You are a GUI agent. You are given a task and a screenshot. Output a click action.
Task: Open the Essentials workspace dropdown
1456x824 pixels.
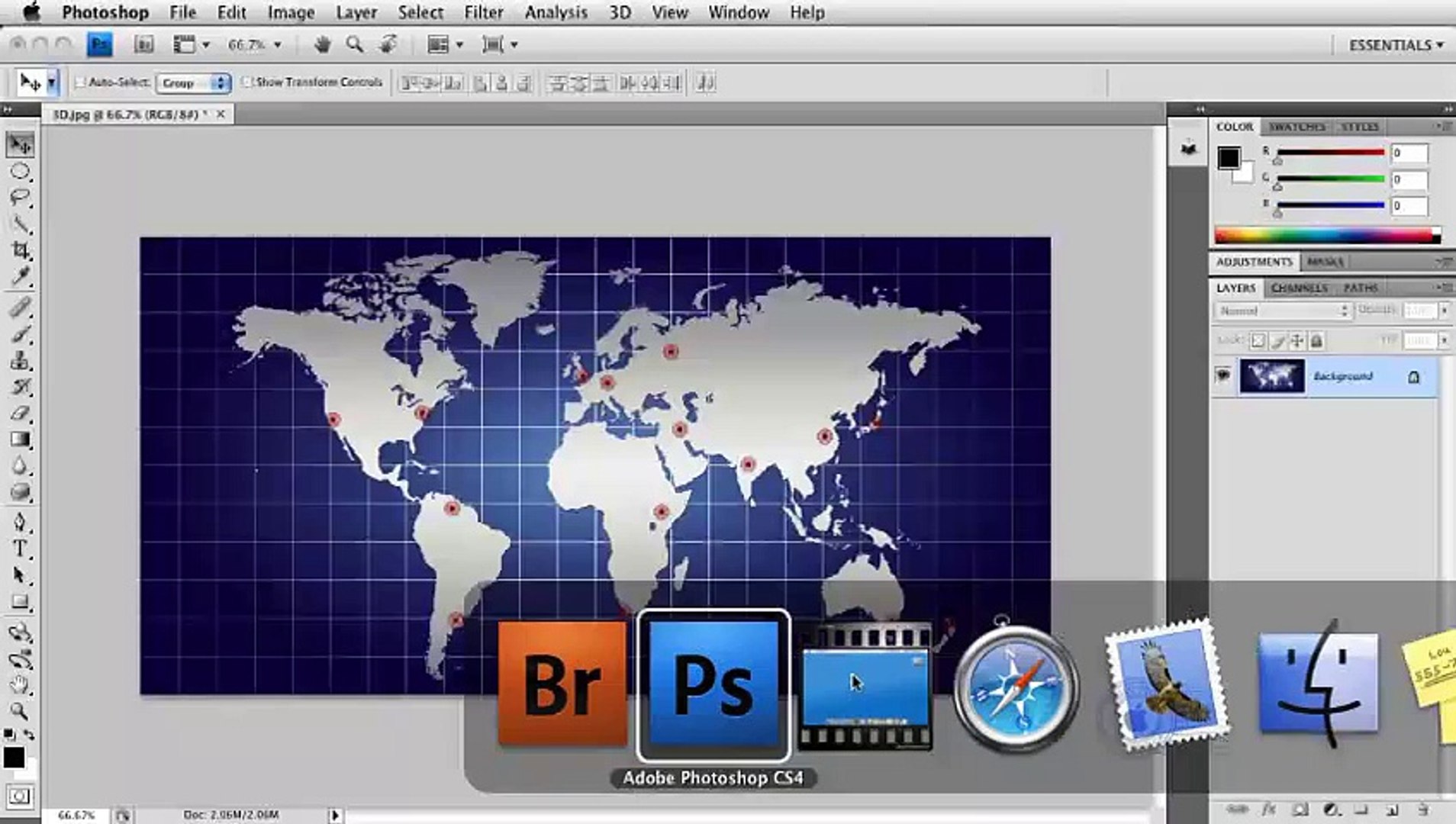click(x=1396, y=45)
